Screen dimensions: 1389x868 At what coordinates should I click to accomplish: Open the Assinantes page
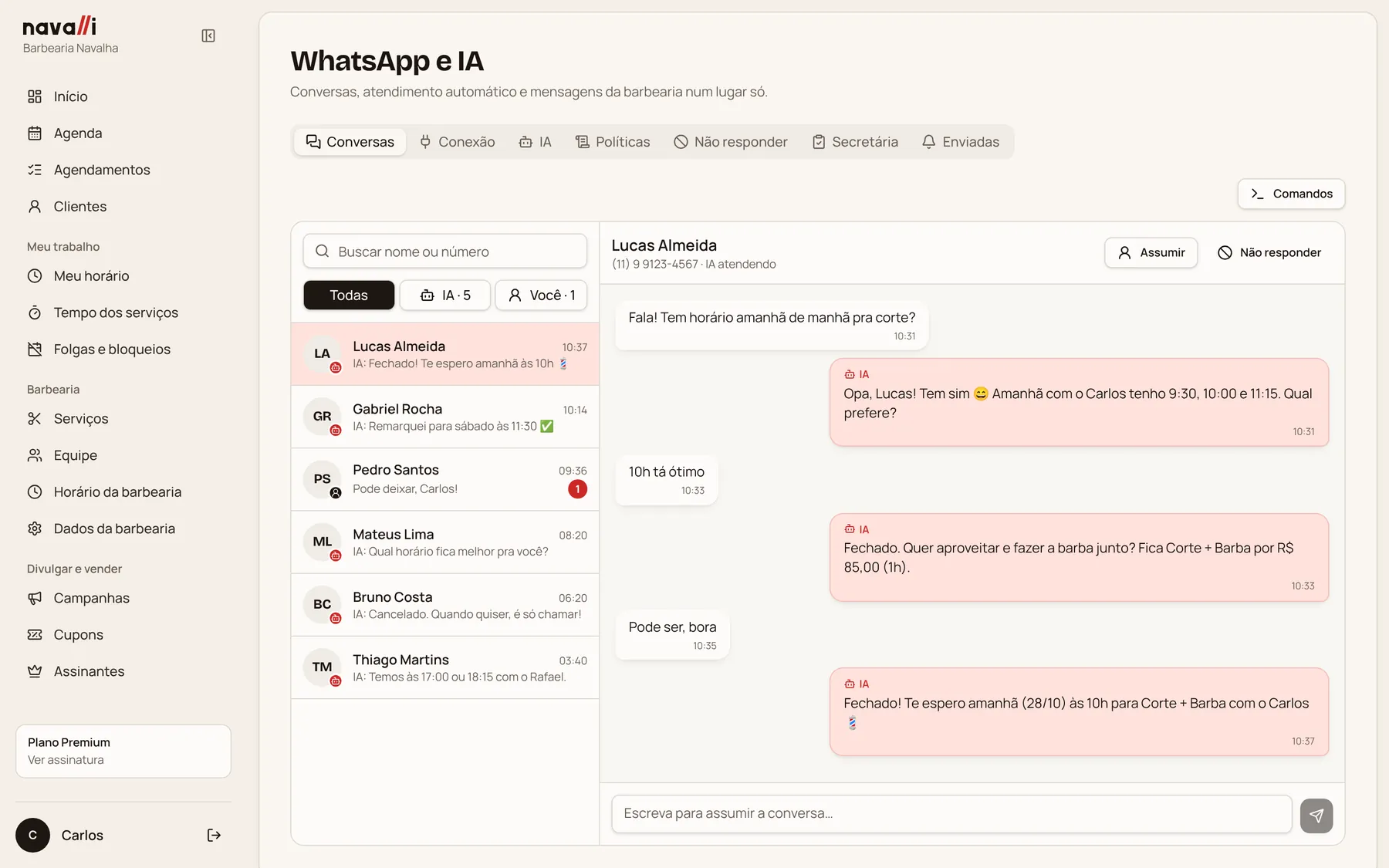pos(123,671)
